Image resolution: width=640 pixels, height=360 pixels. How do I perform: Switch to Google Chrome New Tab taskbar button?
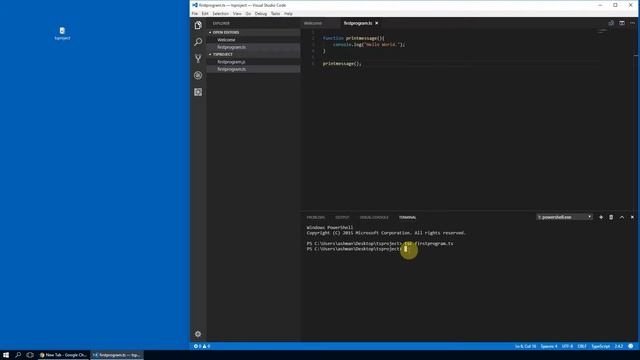tap(63, 355)
